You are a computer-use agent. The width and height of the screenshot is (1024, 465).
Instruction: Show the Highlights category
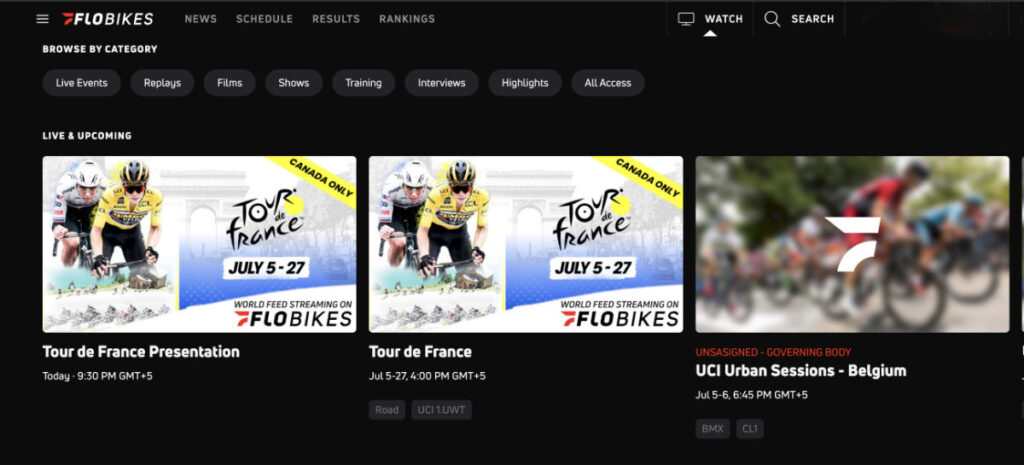pyautogui.click(x=525, y=83)
